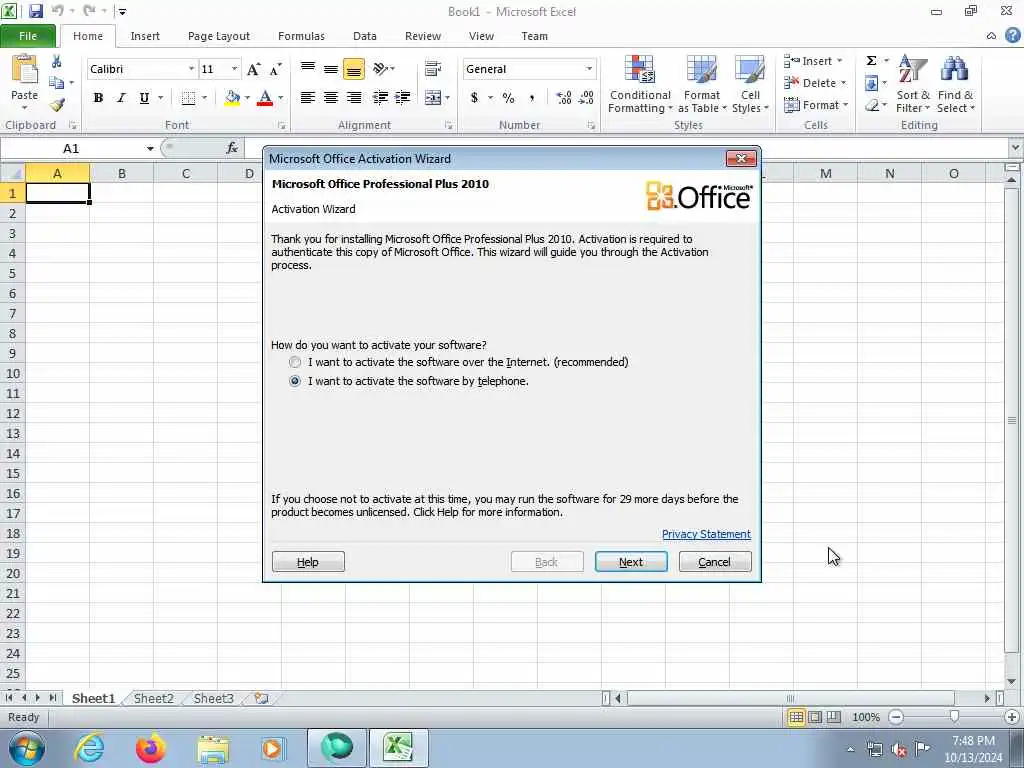
Task: Click the Top Align icon
Action: pyautogui.click(x=308, y=68)
